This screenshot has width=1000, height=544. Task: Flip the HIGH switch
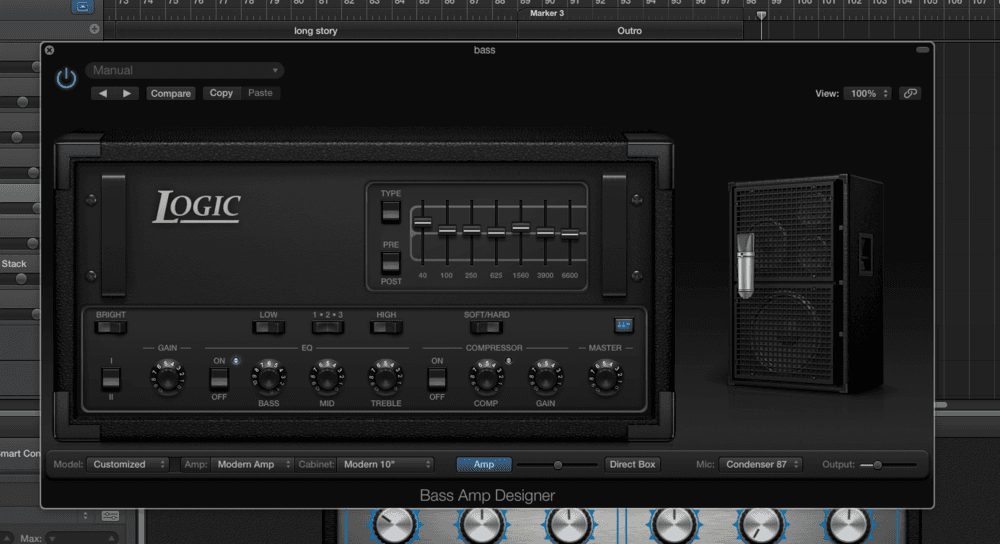[386, 328]
